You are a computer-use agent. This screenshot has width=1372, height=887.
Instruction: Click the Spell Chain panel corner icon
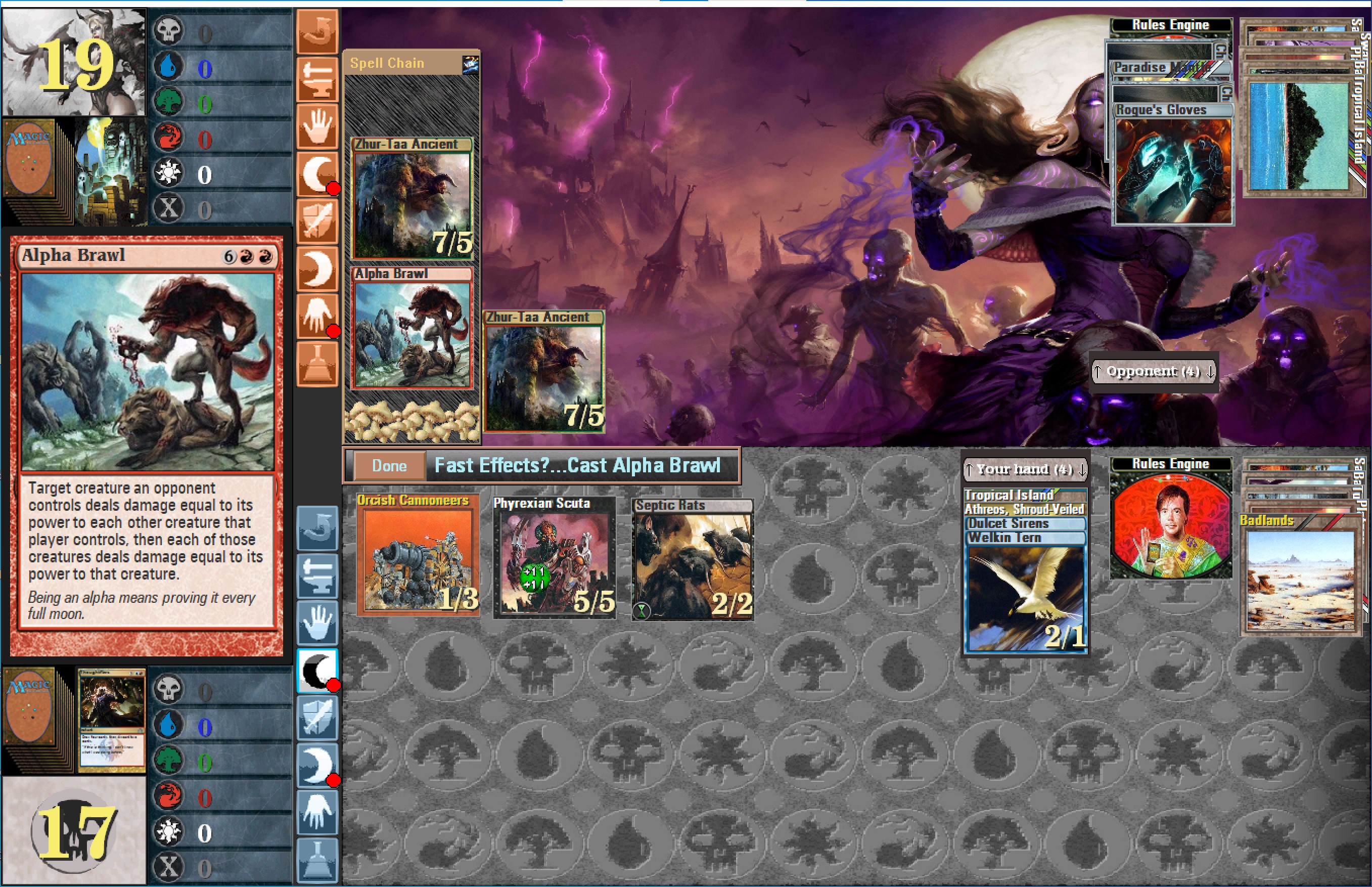[x=470, y=65]
